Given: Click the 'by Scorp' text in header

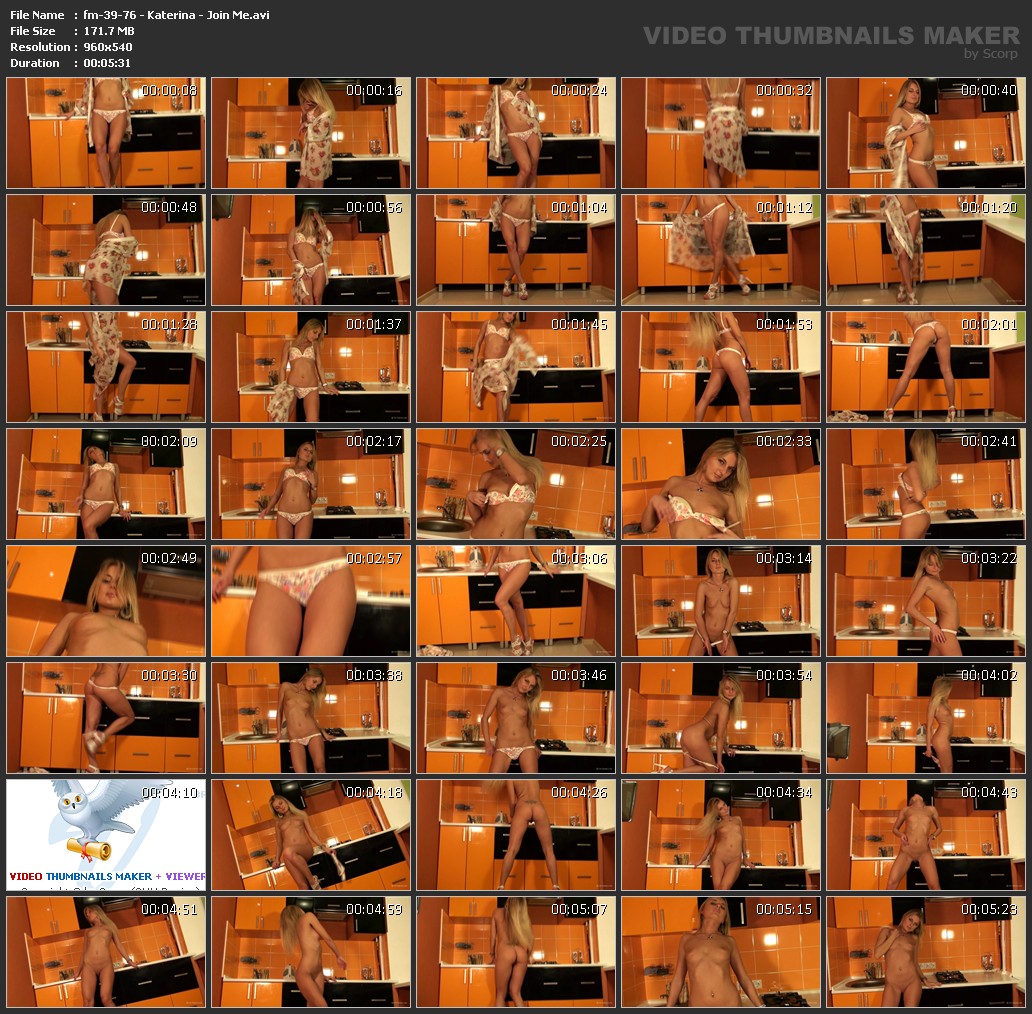Looking at the screenshot, I should (990, 55).
